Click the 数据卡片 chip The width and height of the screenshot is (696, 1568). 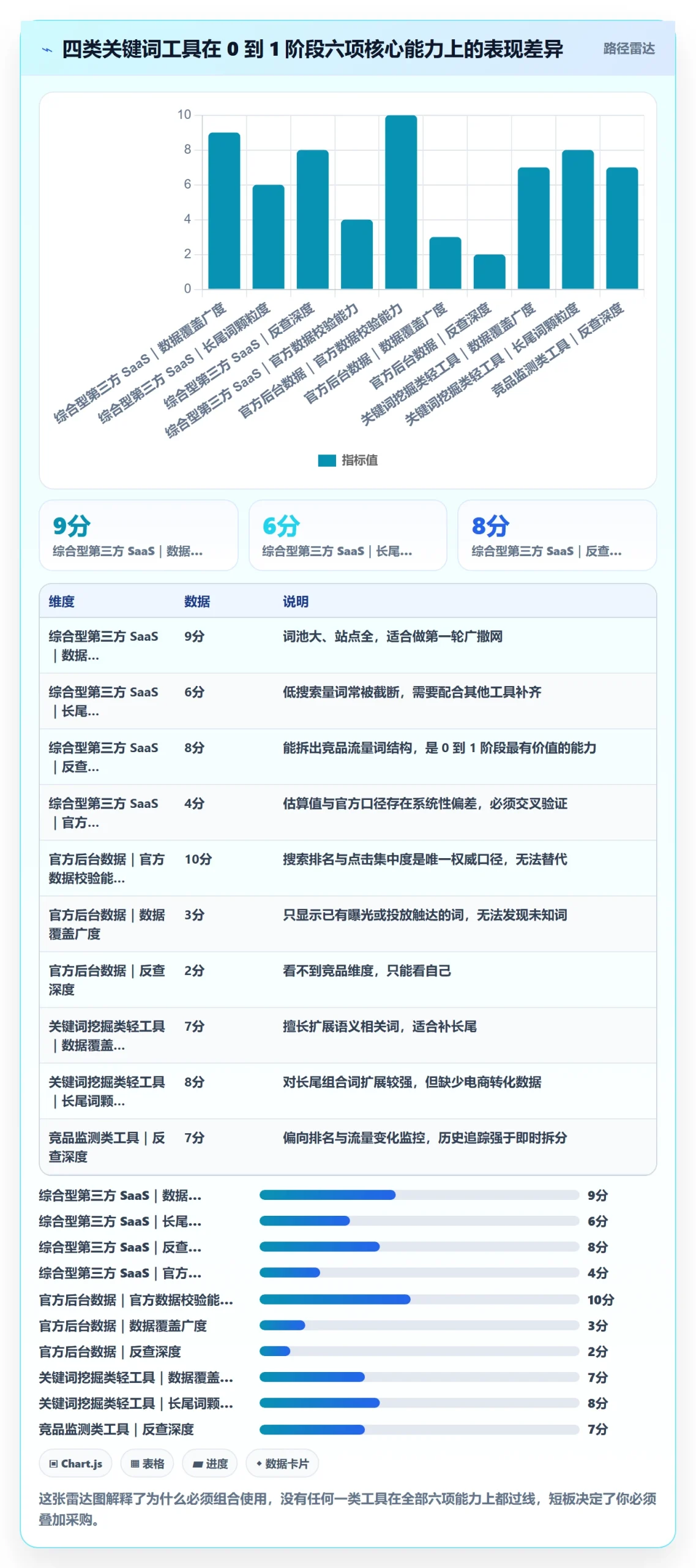click(282, 1464)
